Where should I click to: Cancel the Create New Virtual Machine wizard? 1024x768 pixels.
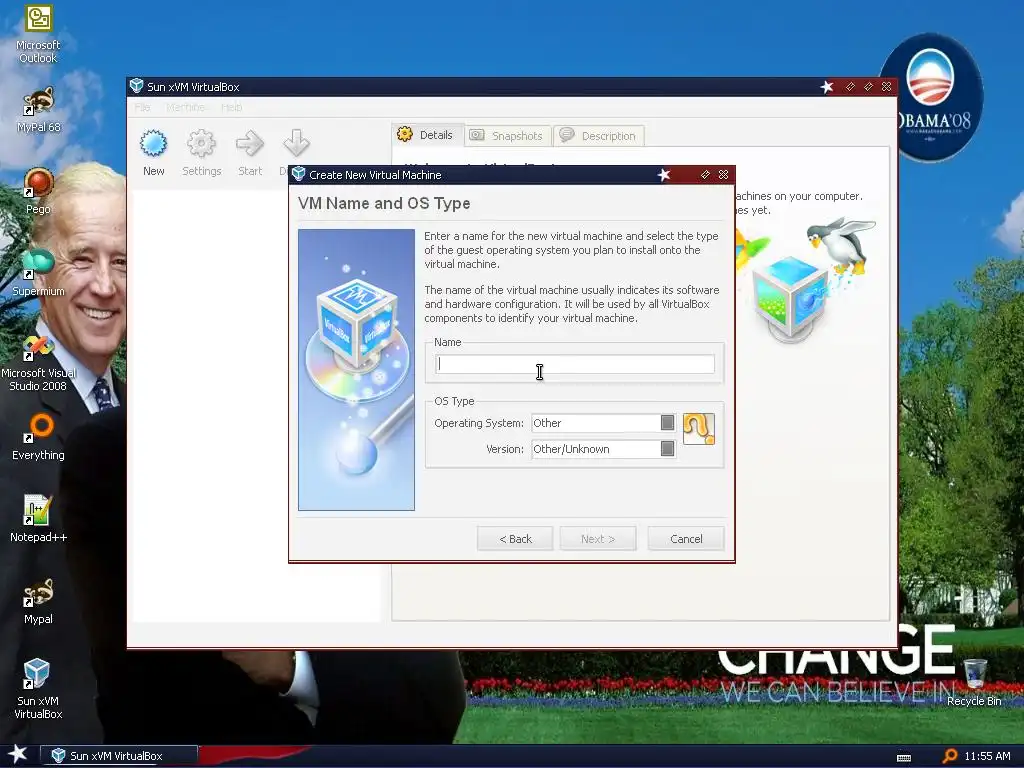click(686, 539)
